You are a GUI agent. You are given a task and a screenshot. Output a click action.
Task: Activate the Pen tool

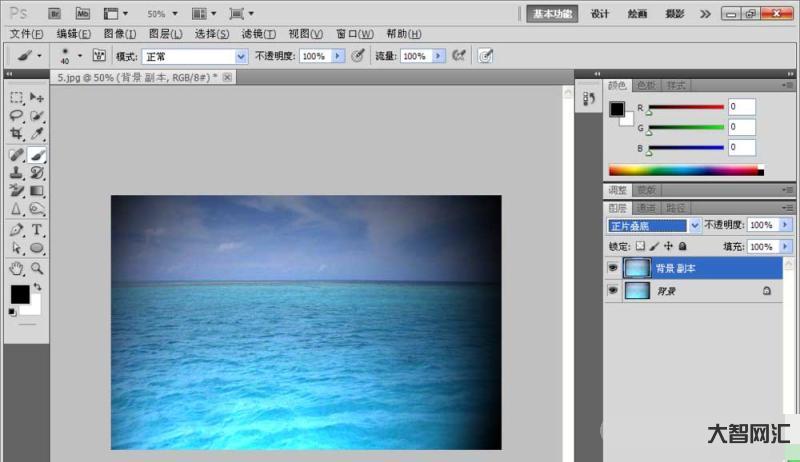coord(16,230)
